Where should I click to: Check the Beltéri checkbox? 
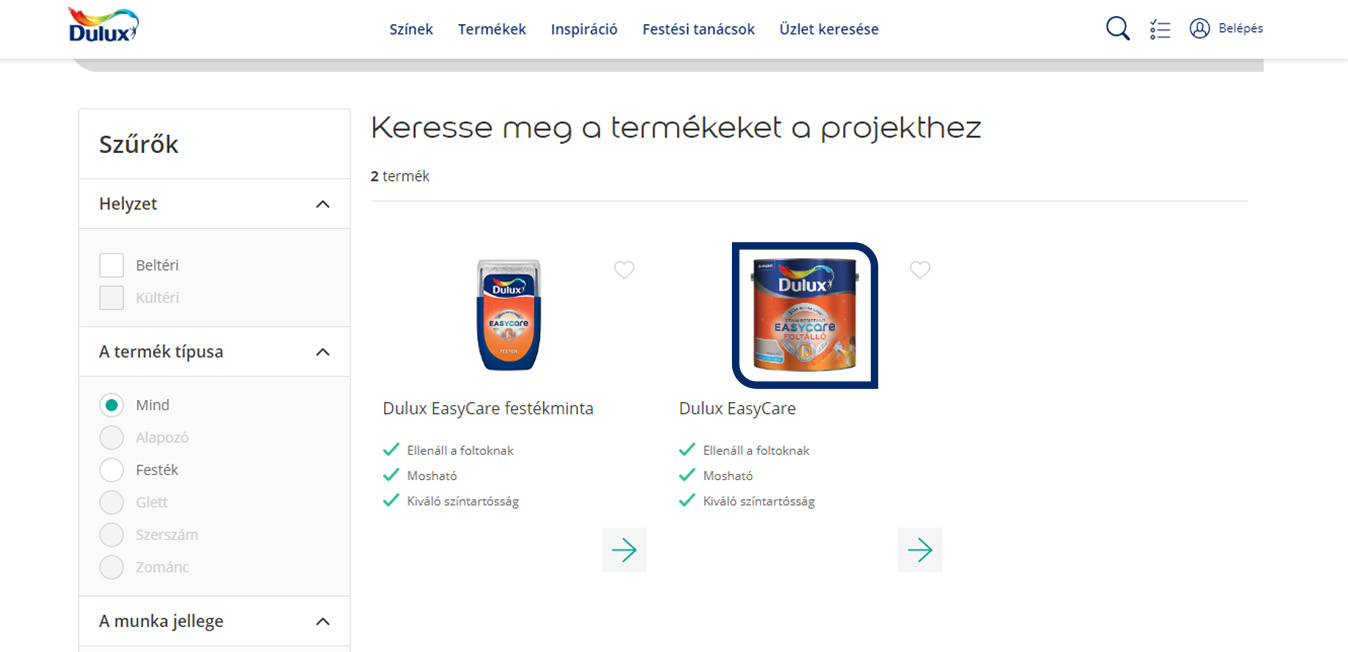pos(112,265)
